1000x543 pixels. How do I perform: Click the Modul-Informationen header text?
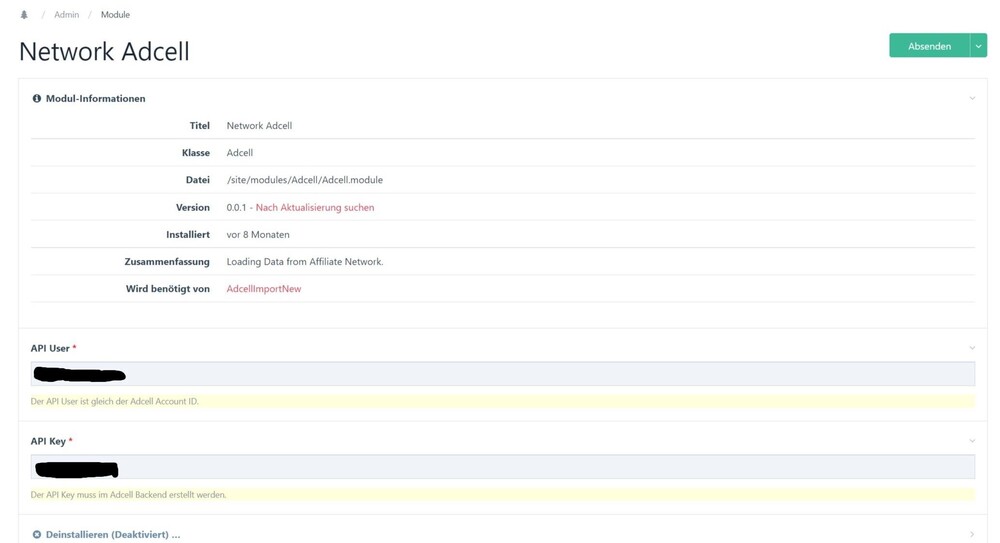(x=96, y=99)
